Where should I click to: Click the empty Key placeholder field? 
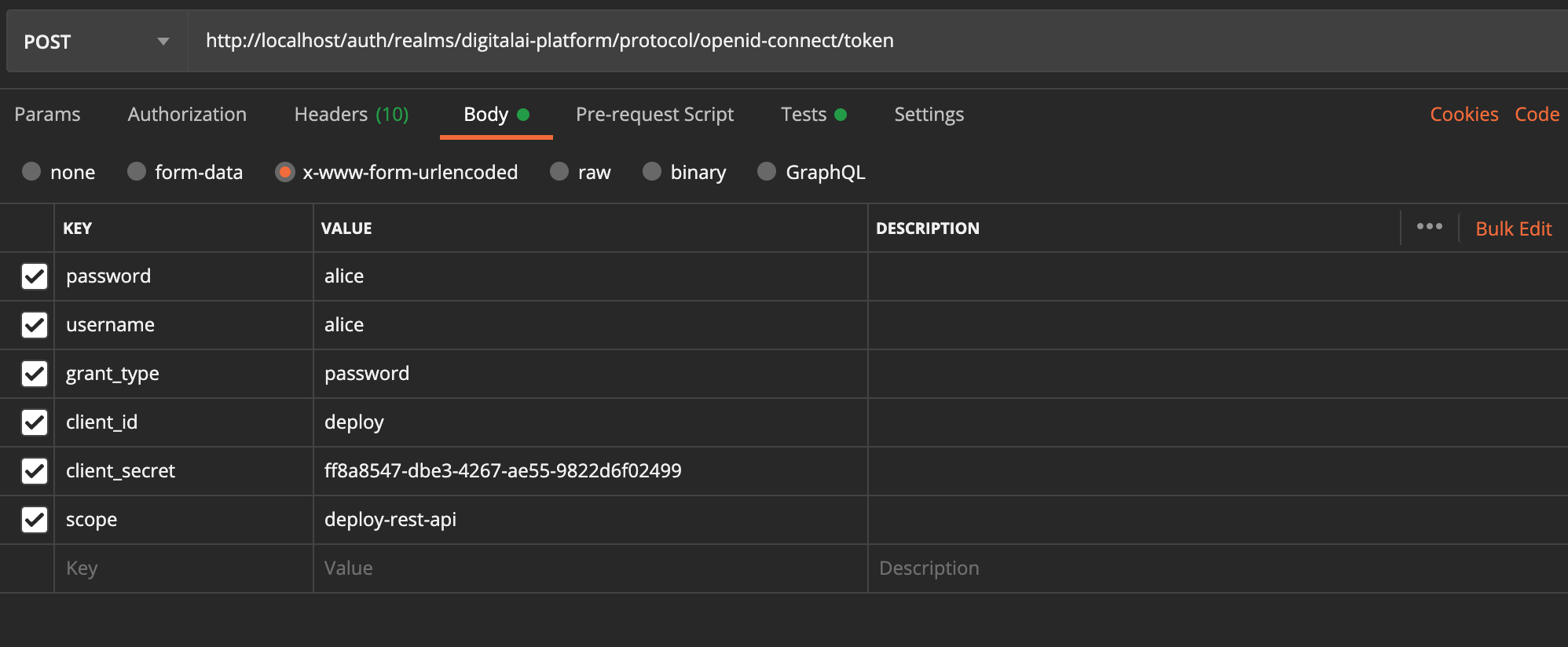tap(184, 568)
